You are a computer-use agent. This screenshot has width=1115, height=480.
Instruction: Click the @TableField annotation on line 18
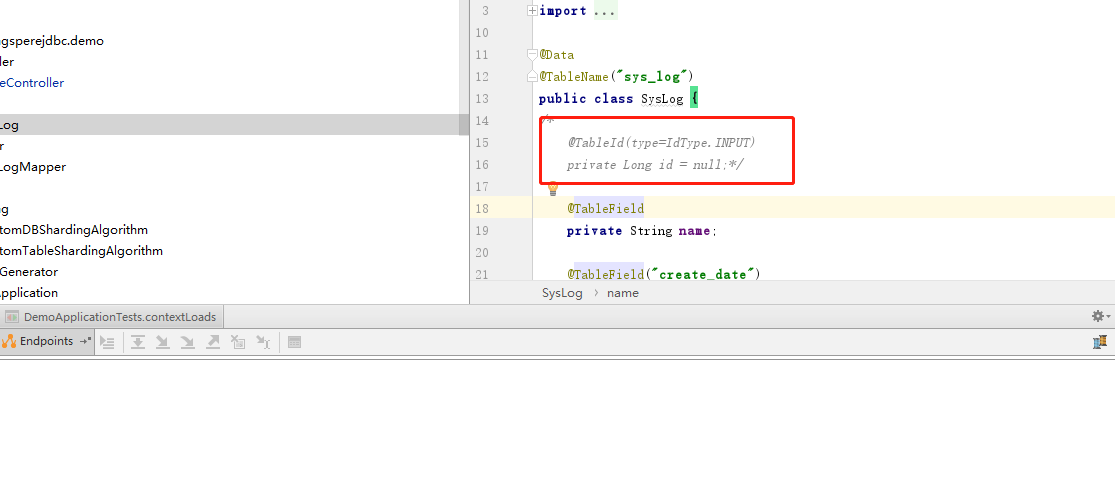(x=605, y=209)
